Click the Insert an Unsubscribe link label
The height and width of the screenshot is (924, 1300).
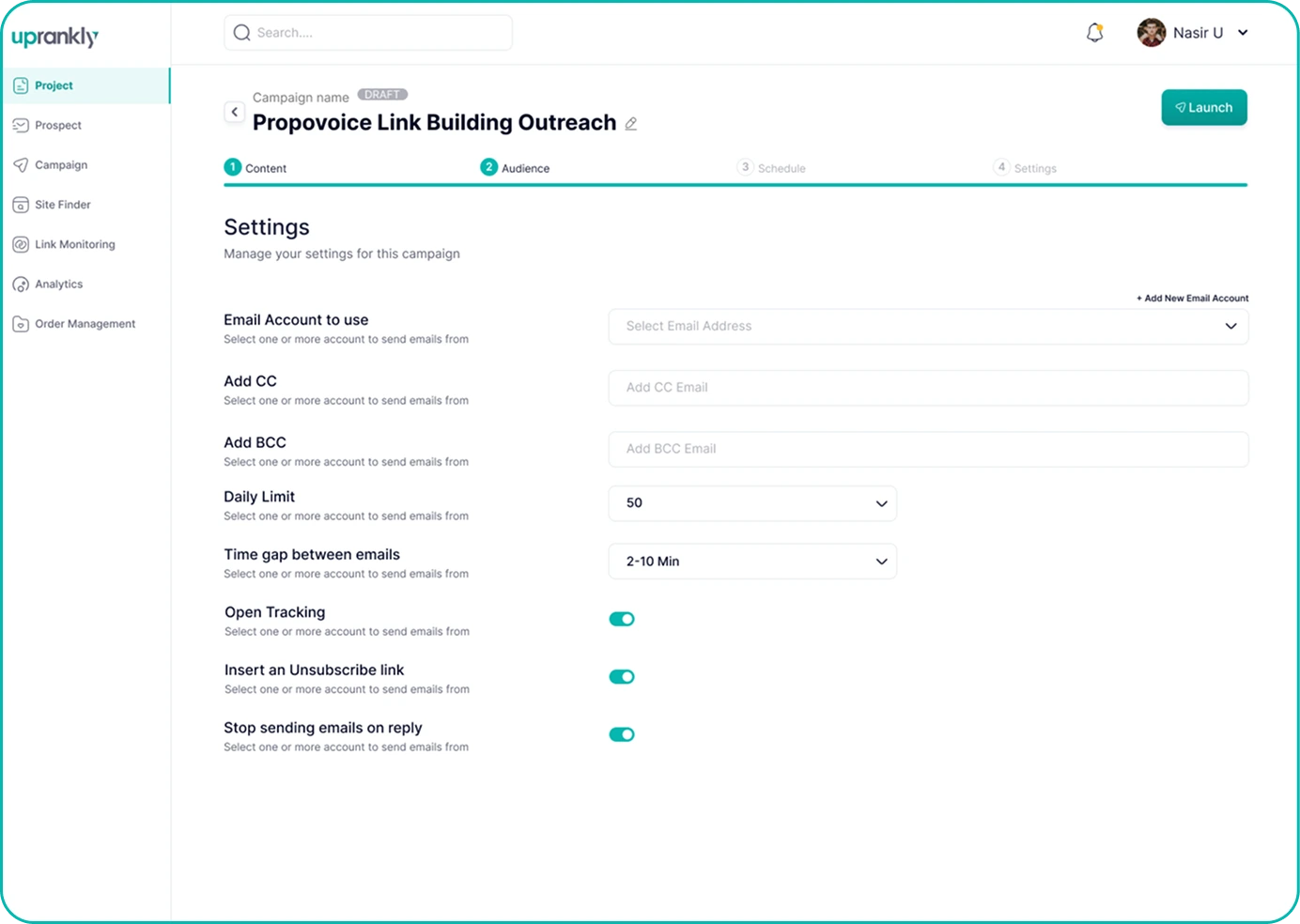click(314, 670)
